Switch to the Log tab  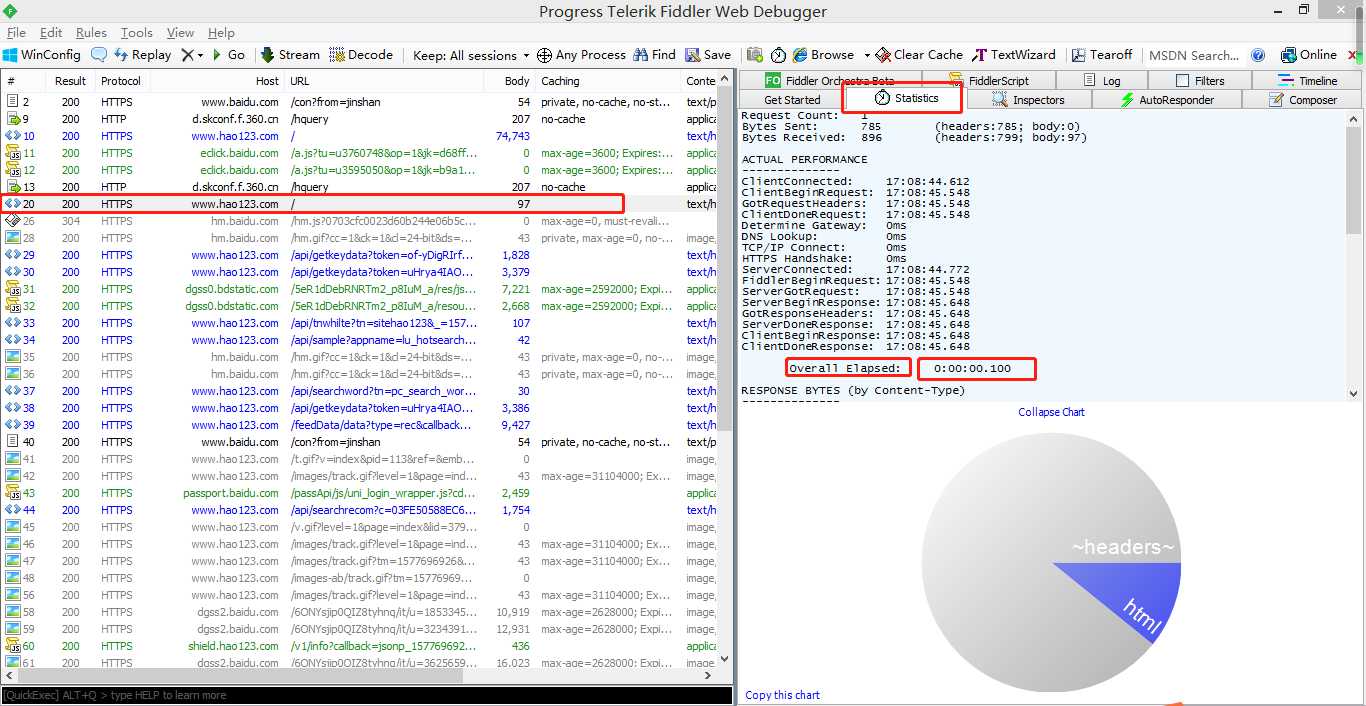[x=1103, y=80]
